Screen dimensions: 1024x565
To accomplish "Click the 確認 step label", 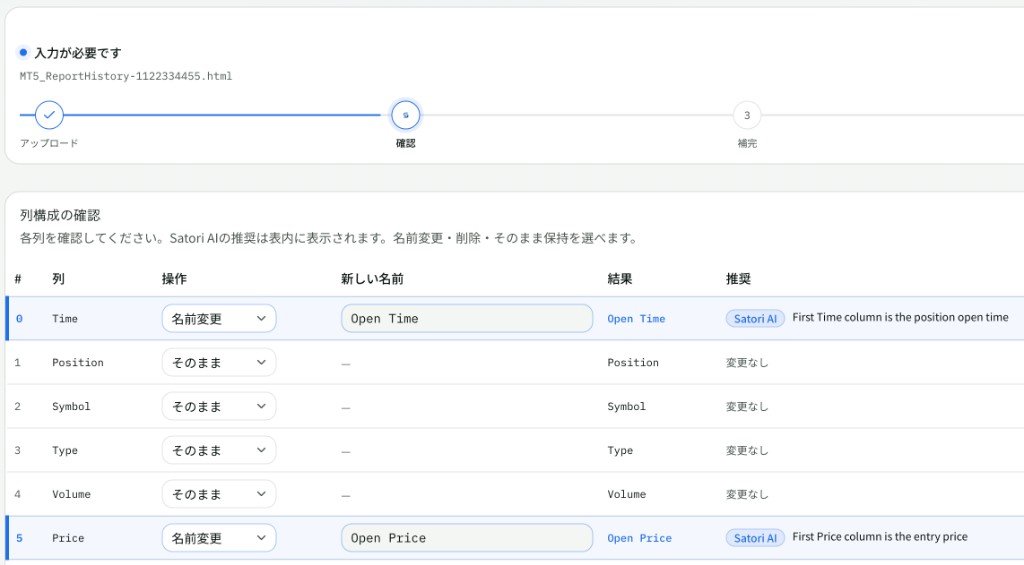I will coord(406,143).
